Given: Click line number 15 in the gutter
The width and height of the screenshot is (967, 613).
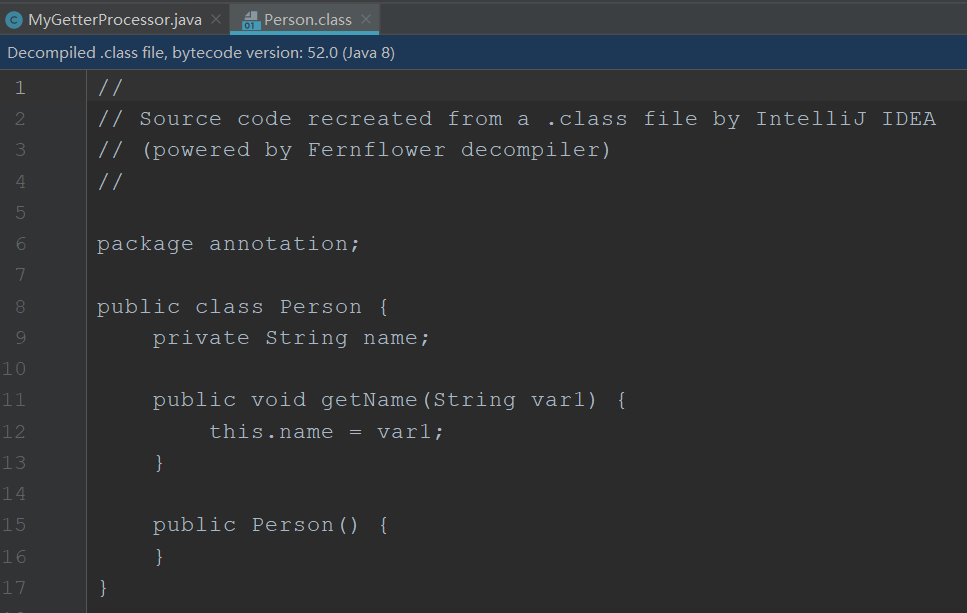Looking at the screenshot, I should click(14, 525).
